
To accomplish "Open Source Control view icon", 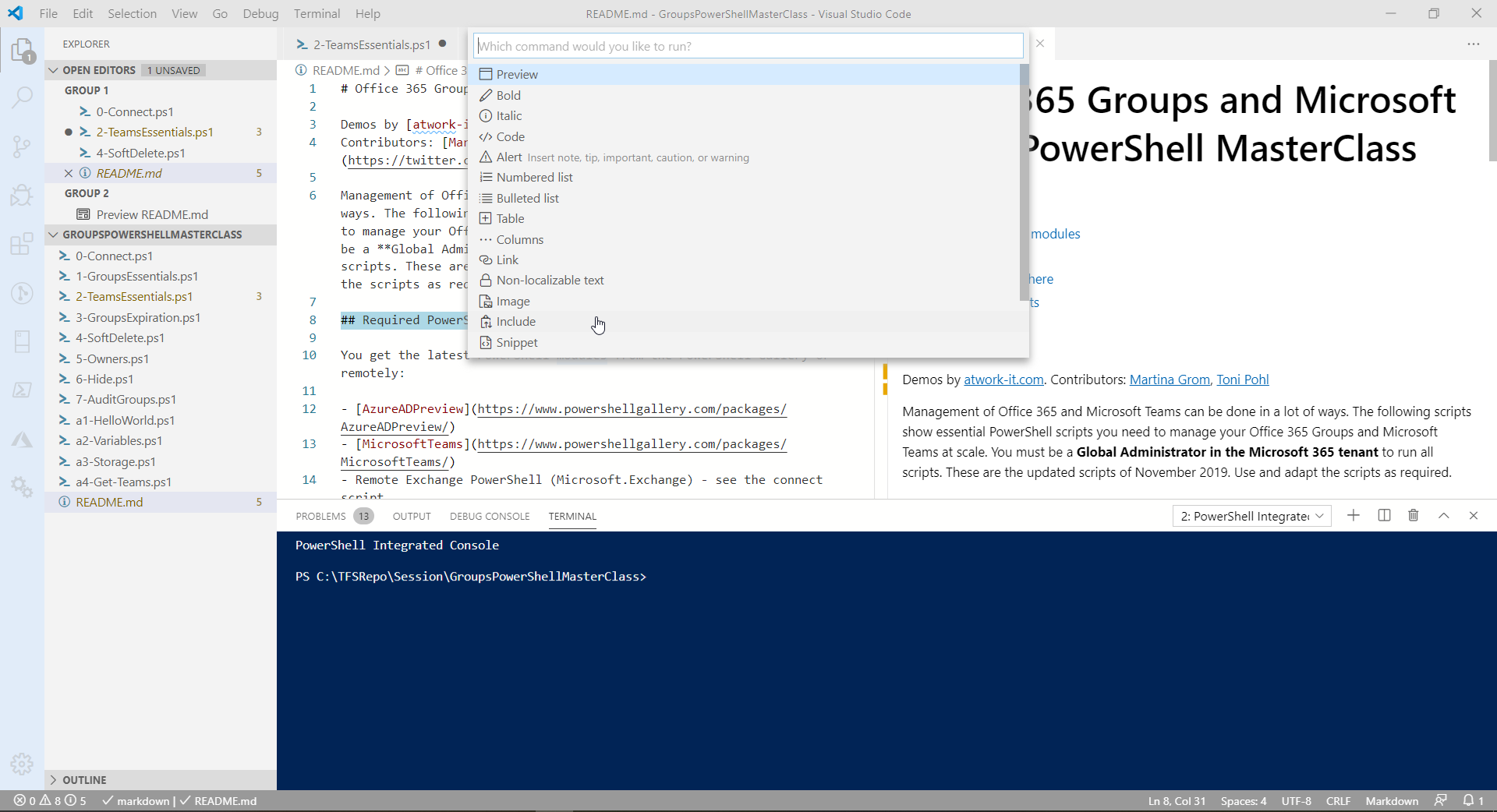I will tap(22, 146).
